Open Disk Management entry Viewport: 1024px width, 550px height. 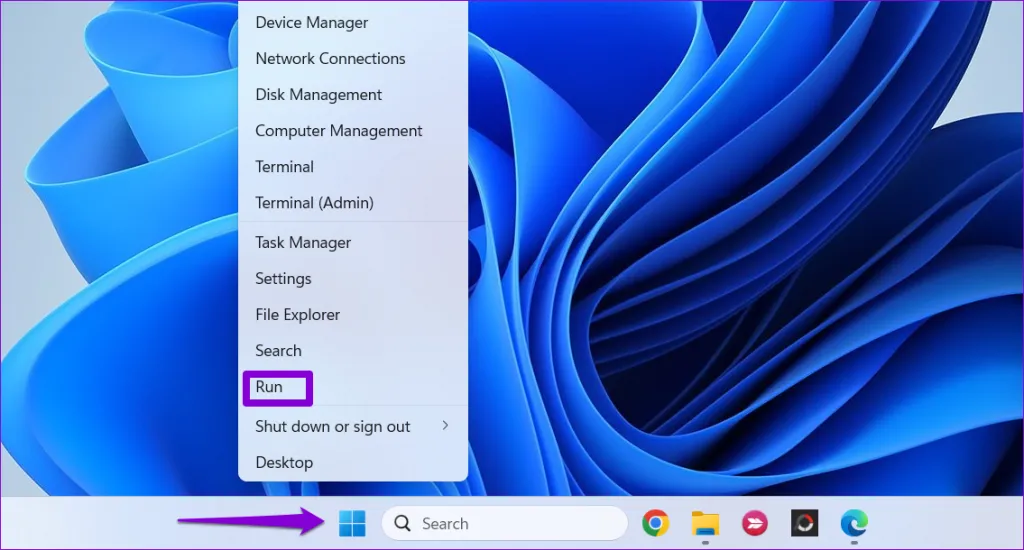(318, 94)
